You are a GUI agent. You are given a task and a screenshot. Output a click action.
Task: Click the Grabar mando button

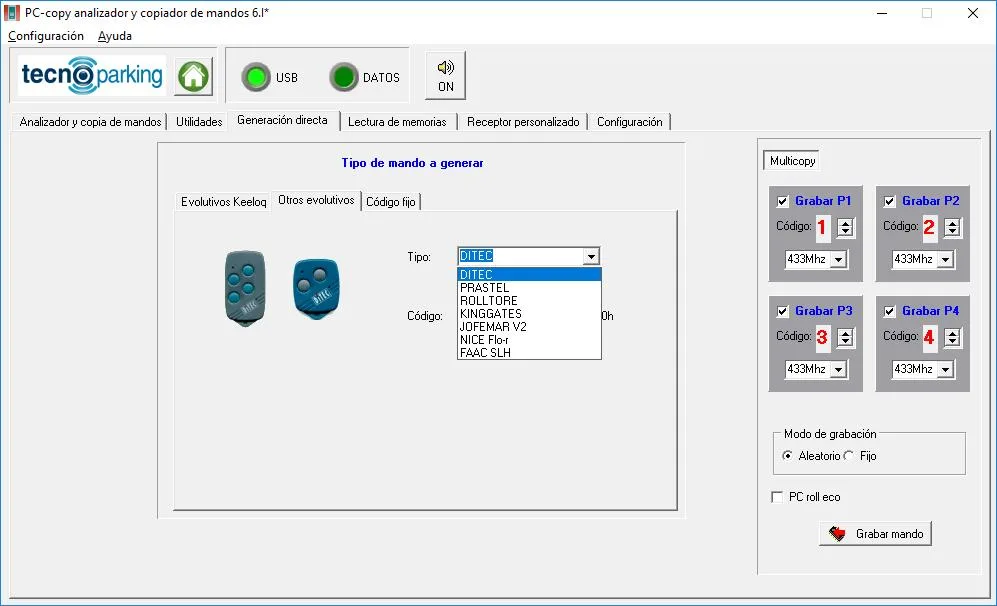point(876,534)
